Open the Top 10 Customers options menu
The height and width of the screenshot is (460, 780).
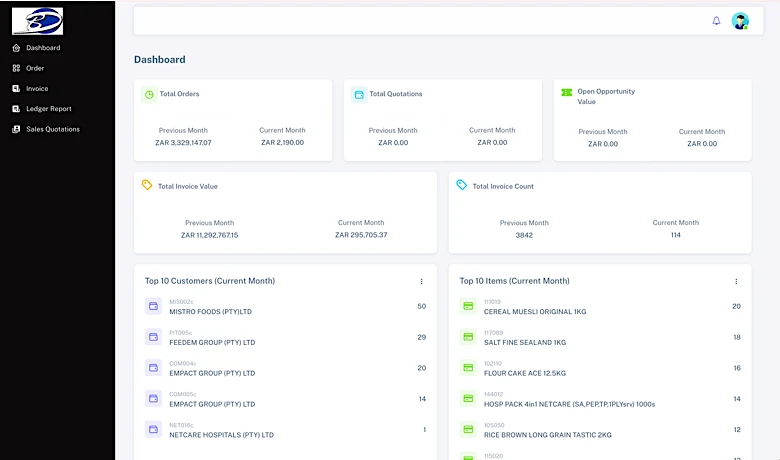coord(421,281)
